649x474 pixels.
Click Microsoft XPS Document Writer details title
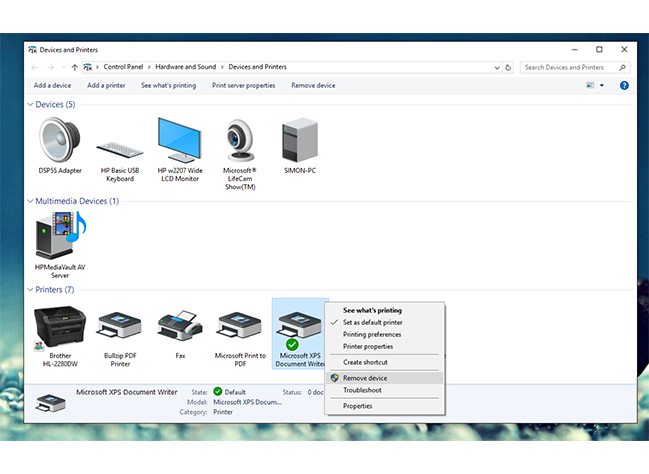[127, 392]
